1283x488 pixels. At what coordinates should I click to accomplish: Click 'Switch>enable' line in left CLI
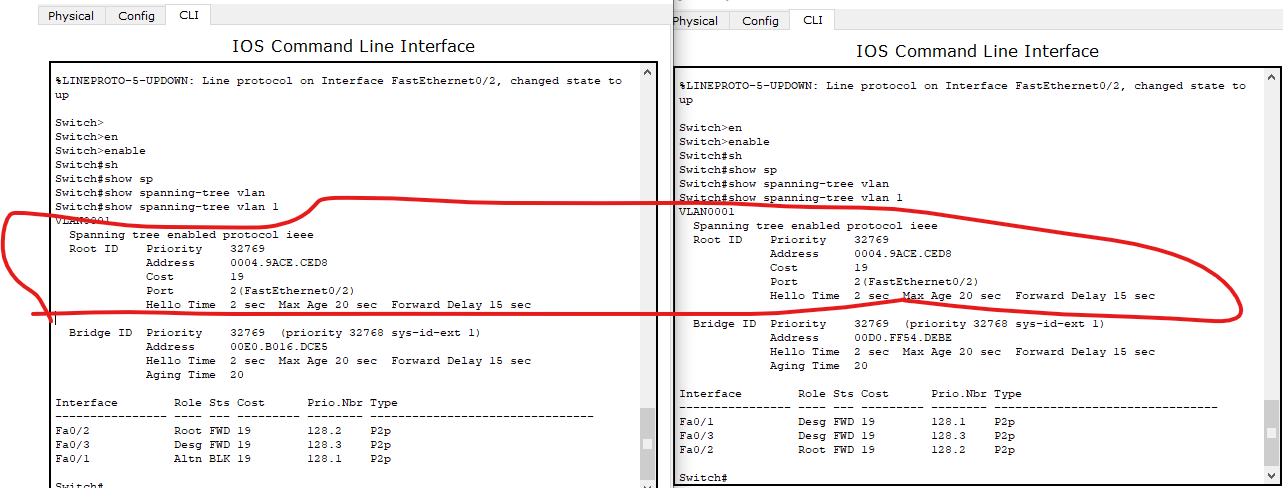pyautogui.click(x=100, y=151)
